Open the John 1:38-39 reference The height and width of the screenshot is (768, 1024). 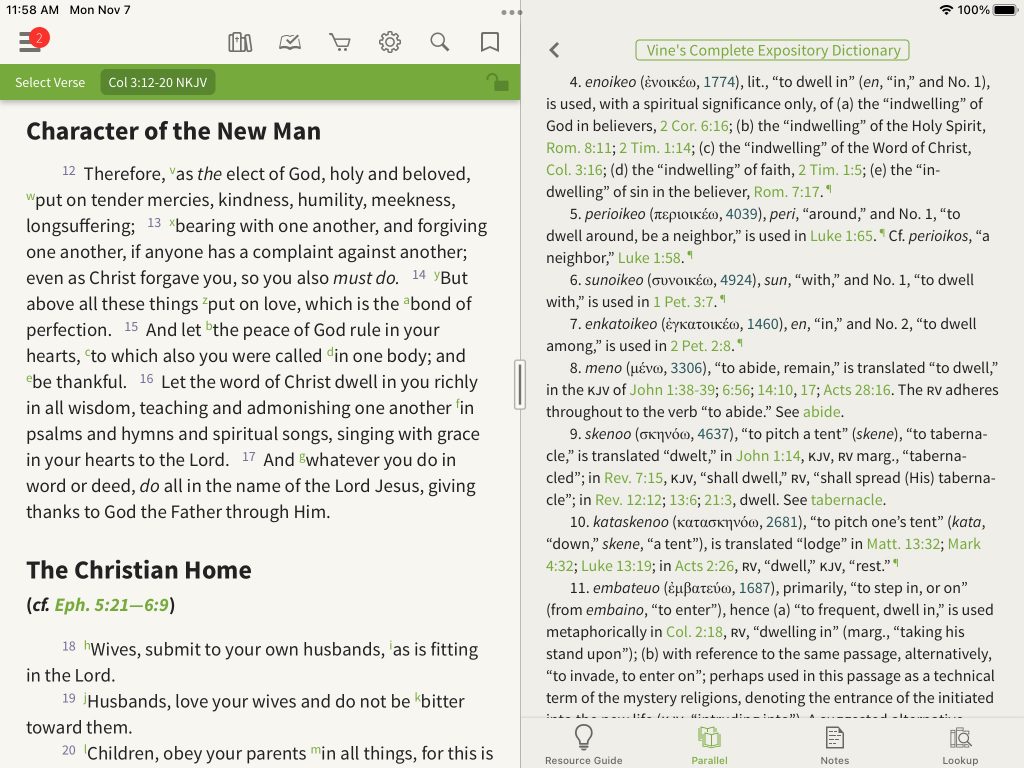pos(672,390)
